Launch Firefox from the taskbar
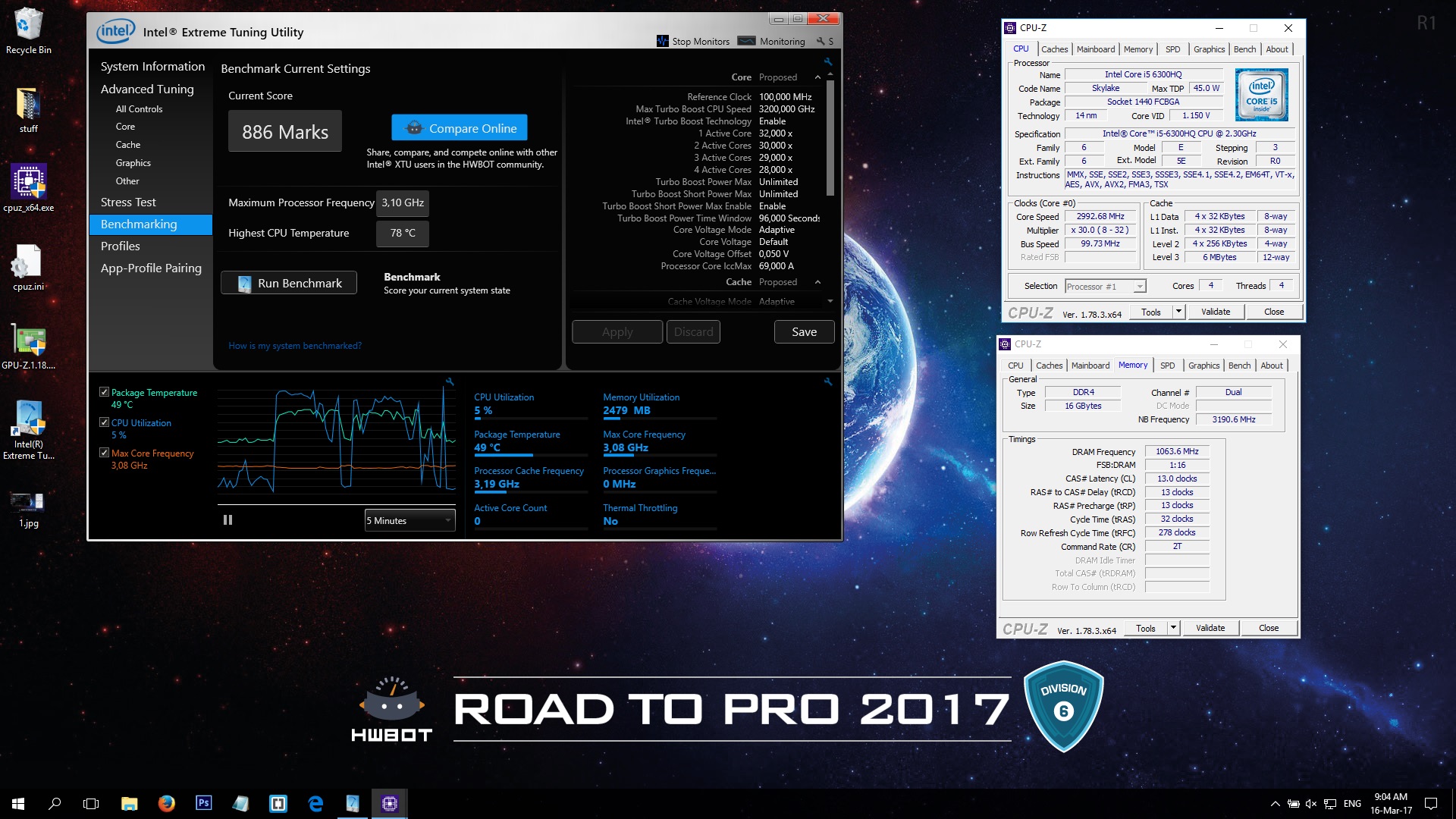The height and width of the screenshot is (819, 1456). pos(167,804)
